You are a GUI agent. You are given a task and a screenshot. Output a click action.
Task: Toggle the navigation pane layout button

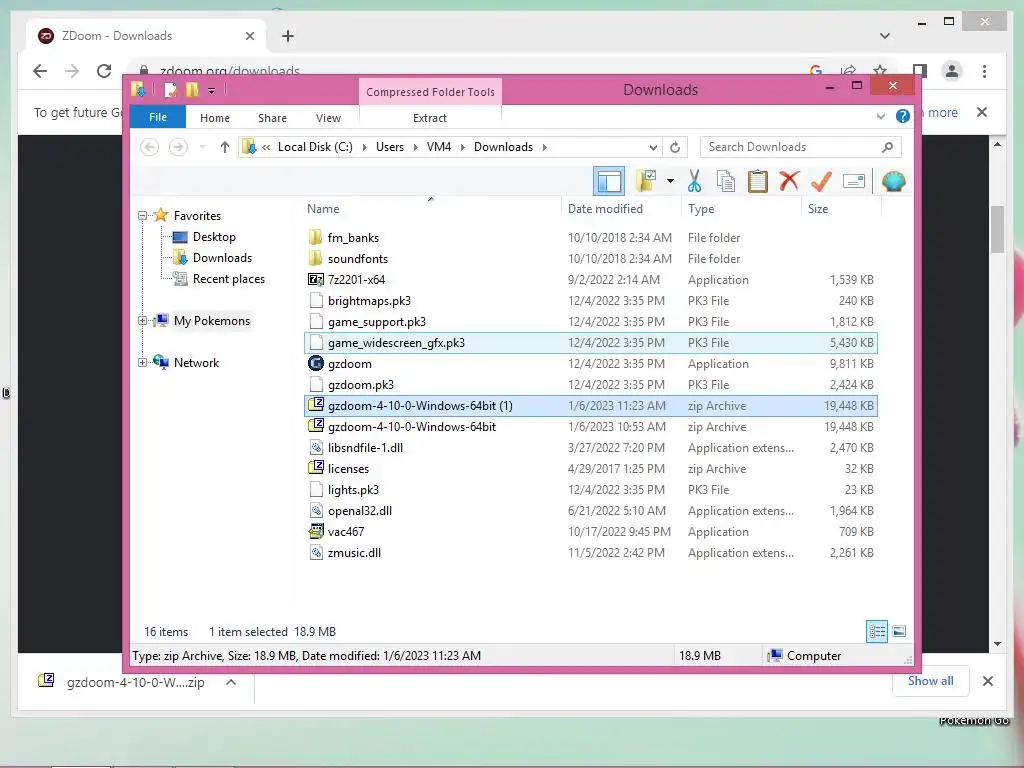pos(609,181)
